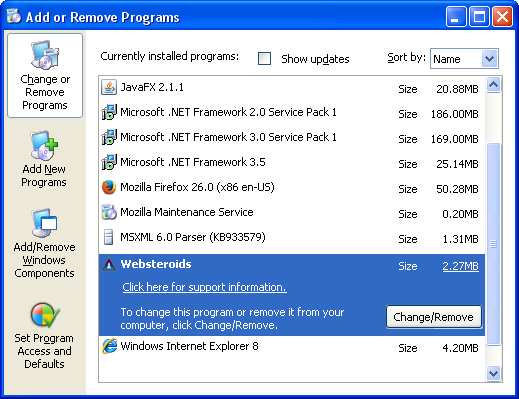Viewport: 519px width, 399px height.
Task: Click the 20.88MB size of JavaFX
Action: (457, 89)
